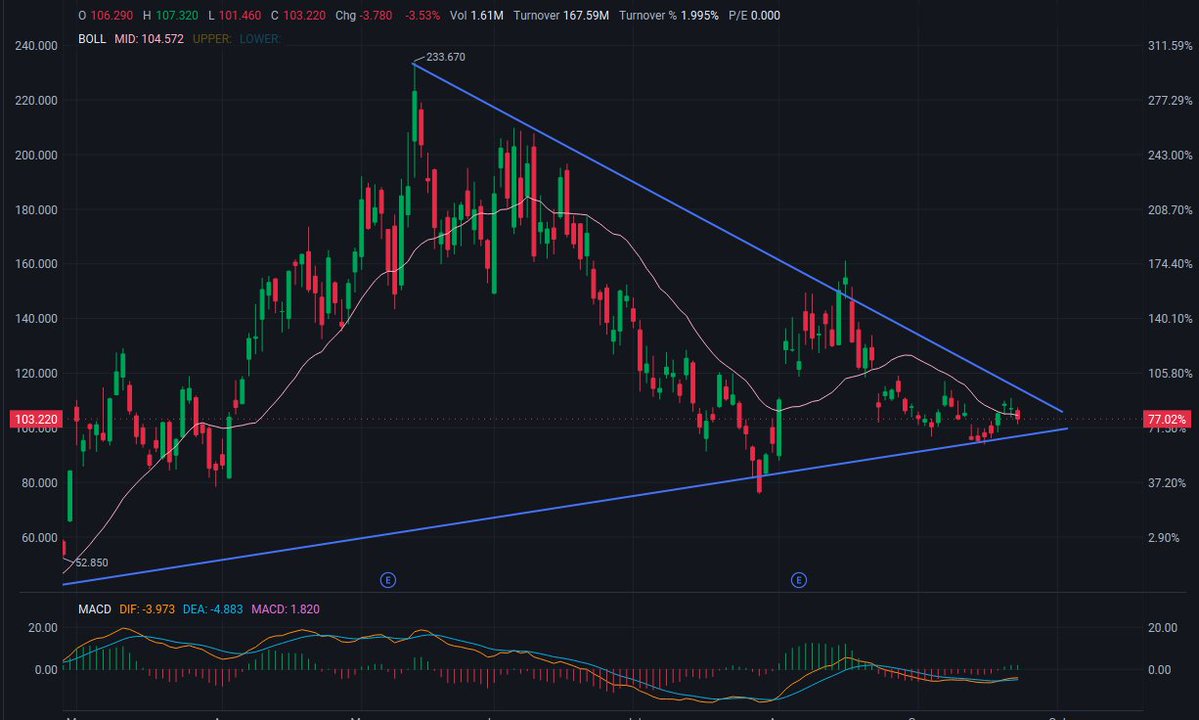The width and height of the screenshot is (1199, 720).
Task: Click the BOLL 'UPPER:' label
Action: pos(212,38)
